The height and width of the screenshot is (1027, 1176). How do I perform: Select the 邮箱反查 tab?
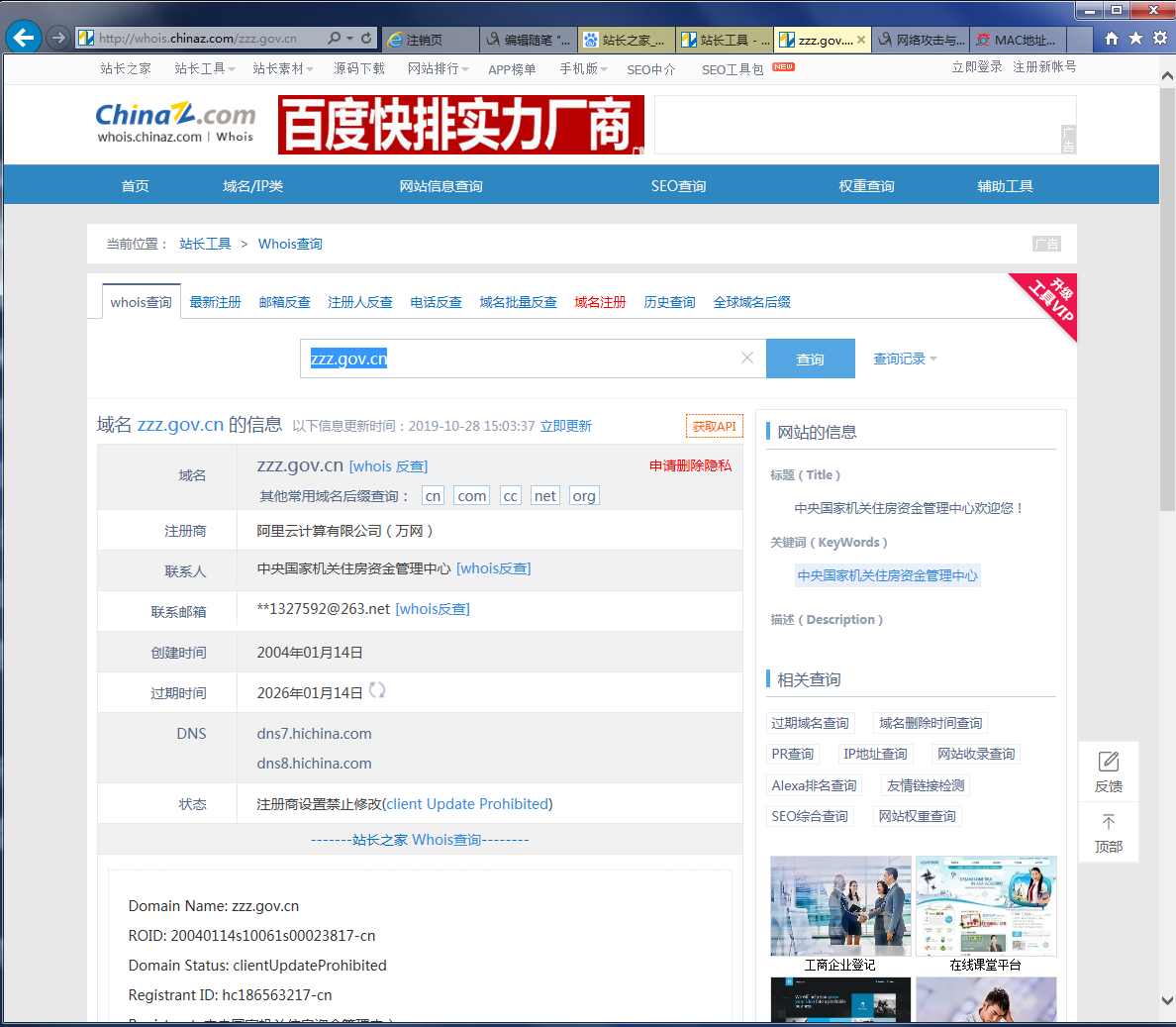[284, 302]
